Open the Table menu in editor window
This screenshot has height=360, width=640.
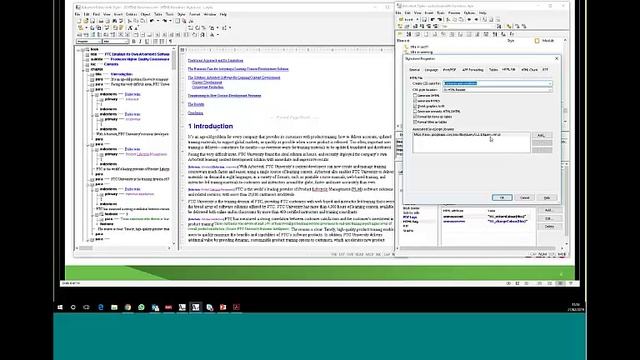click(x=158, y=14)
